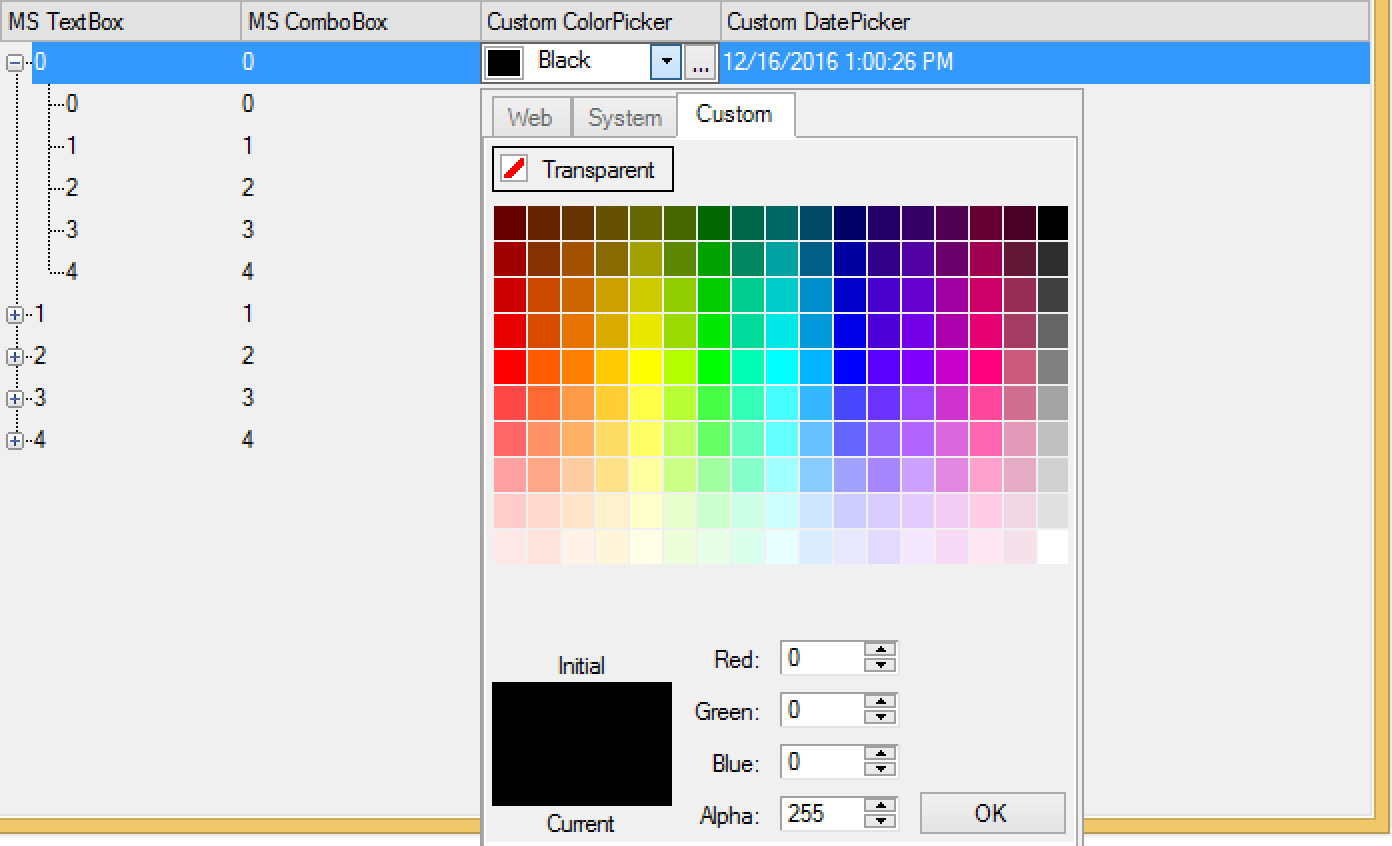This screenshot has height=846, width=1392.
Task: Expand tree node 4
Action: point(15,441)
